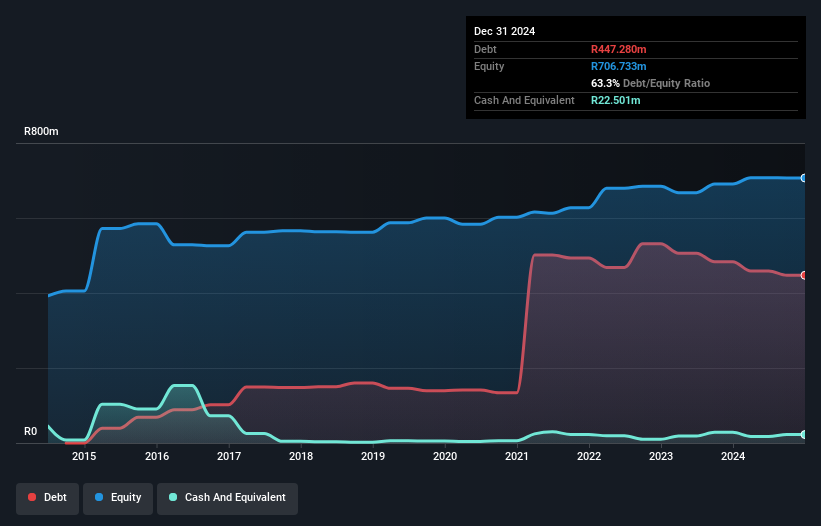Click the 2019 x-axis label

[x=373, y=456]
